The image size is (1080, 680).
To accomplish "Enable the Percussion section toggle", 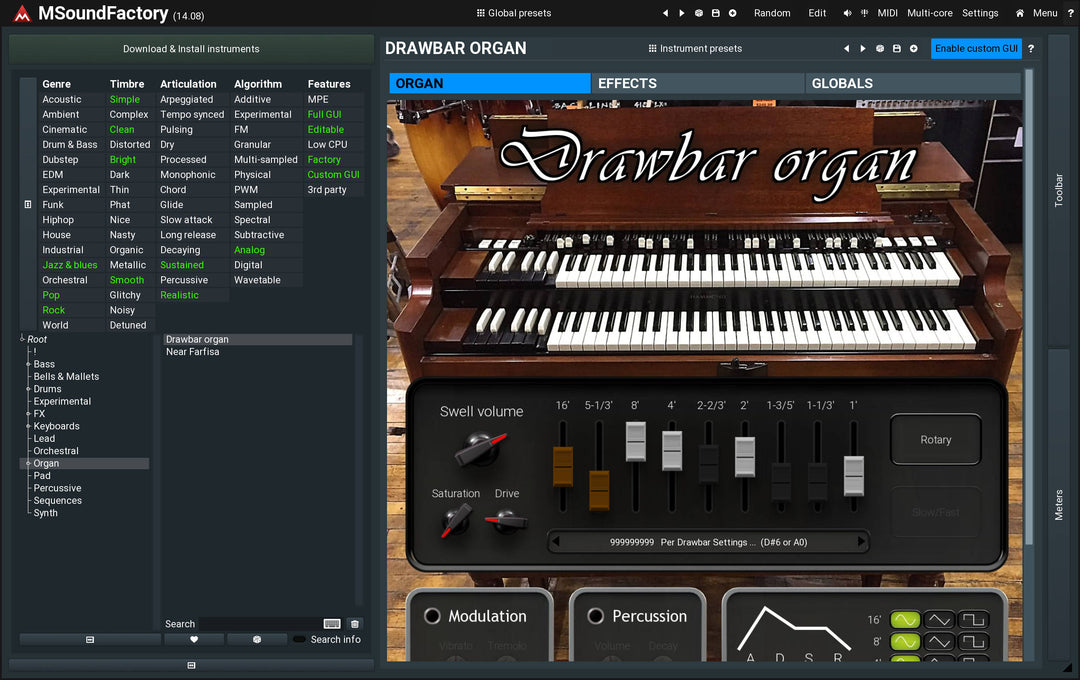I will click(x=596, y=616).
